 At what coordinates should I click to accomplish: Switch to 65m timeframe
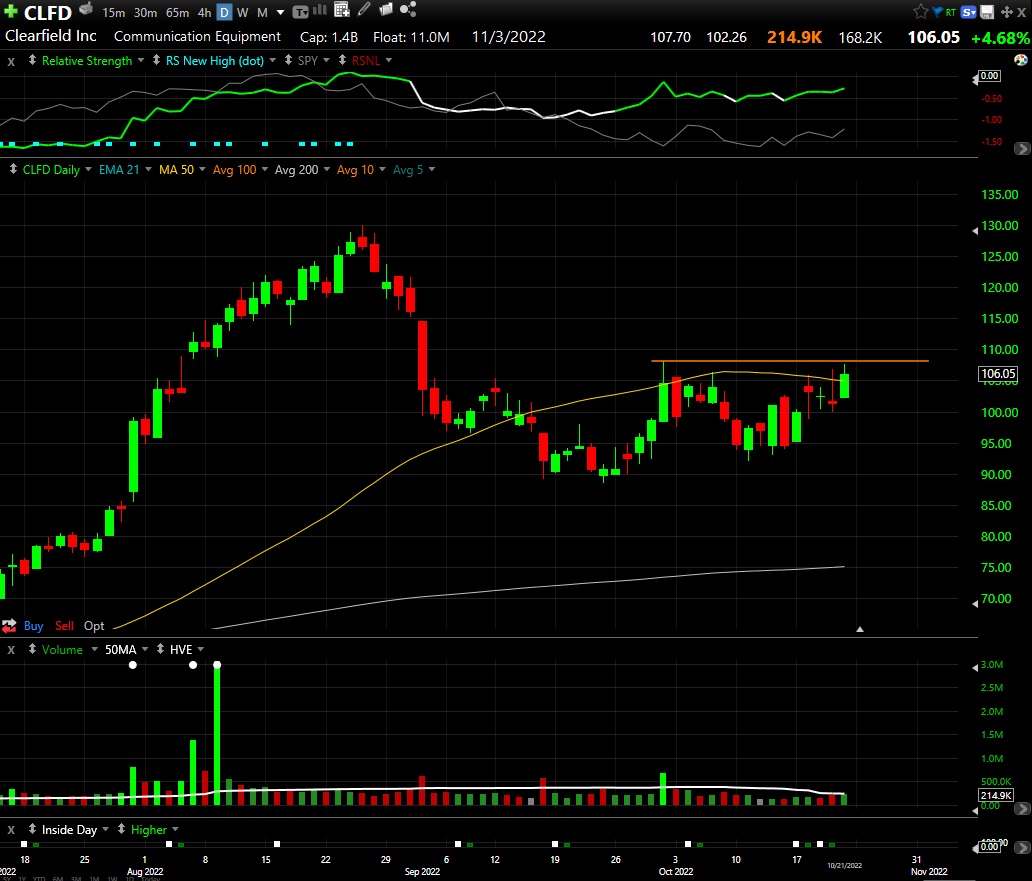pos(178,13)
